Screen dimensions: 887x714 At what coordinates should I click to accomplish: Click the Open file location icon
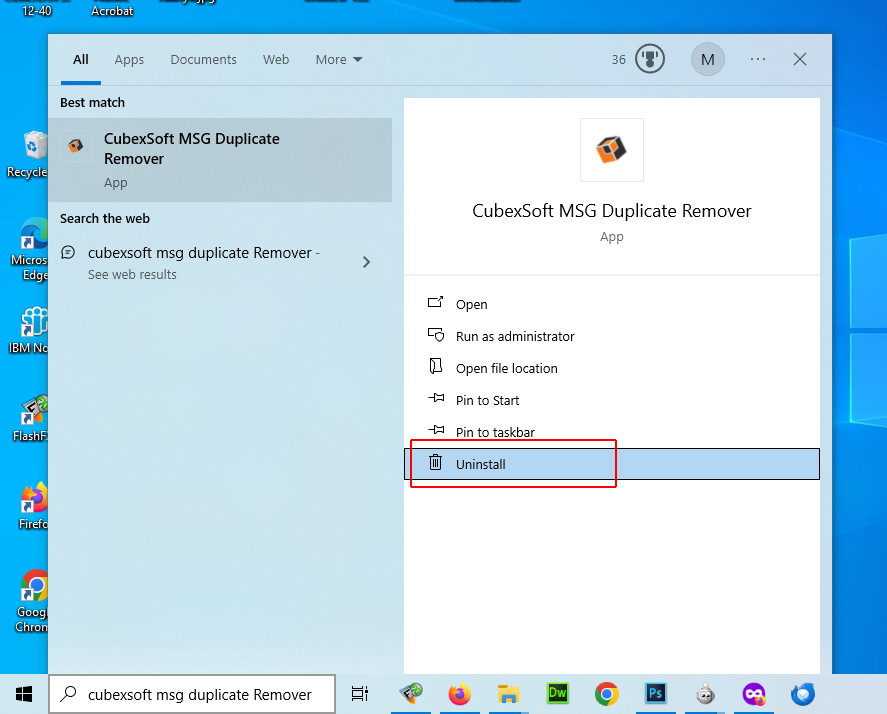pyautogui.click(x=435, y=366)
